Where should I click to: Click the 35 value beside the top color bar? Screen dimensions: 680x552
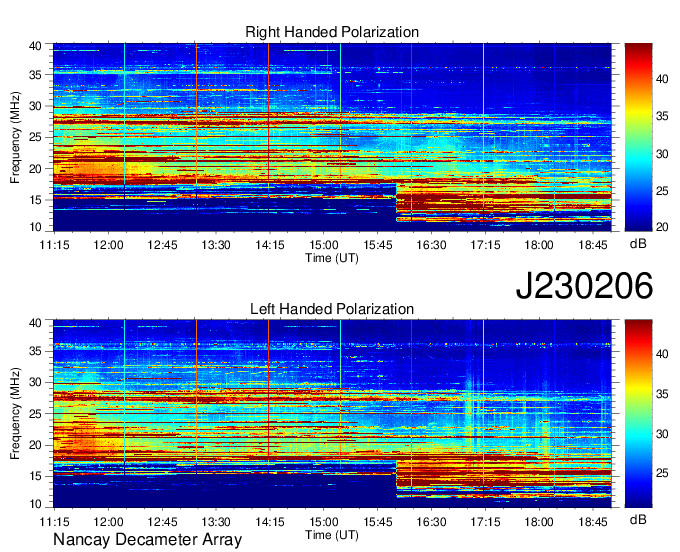662,116
